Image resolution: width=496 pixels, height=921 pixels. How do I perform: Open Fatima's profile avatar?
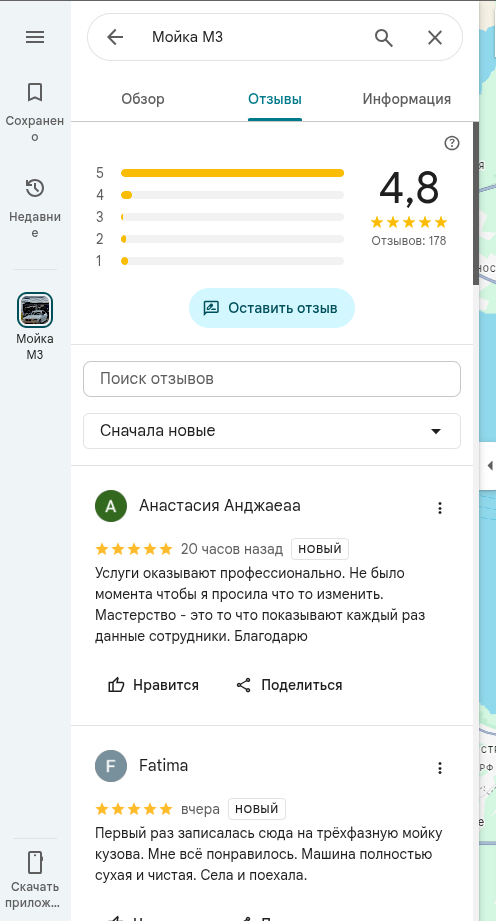click(x=111, y=766)
